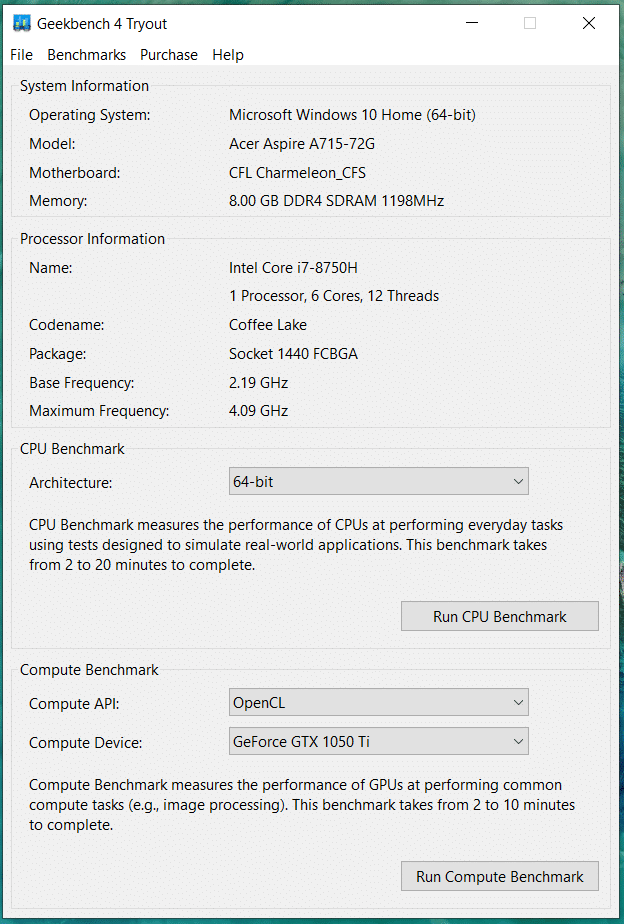Close the Geekbench 4 Tryout window
Image resolution: width=624 pixels, height=924 pixels.
tap(589, 23)
